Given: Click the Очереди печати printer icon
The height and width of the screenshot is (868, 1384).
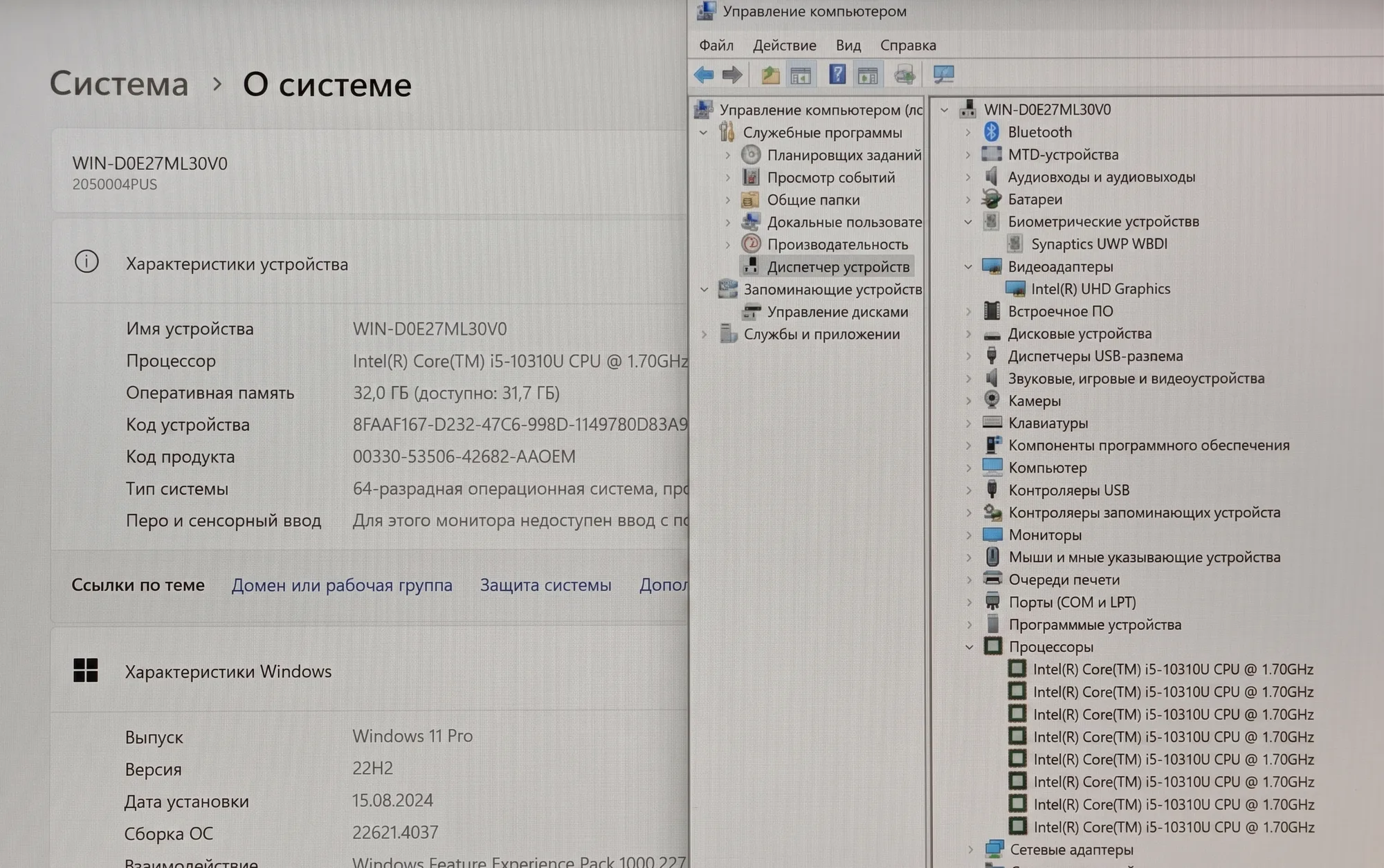Looking at the screenshot, I should [992, 579].
